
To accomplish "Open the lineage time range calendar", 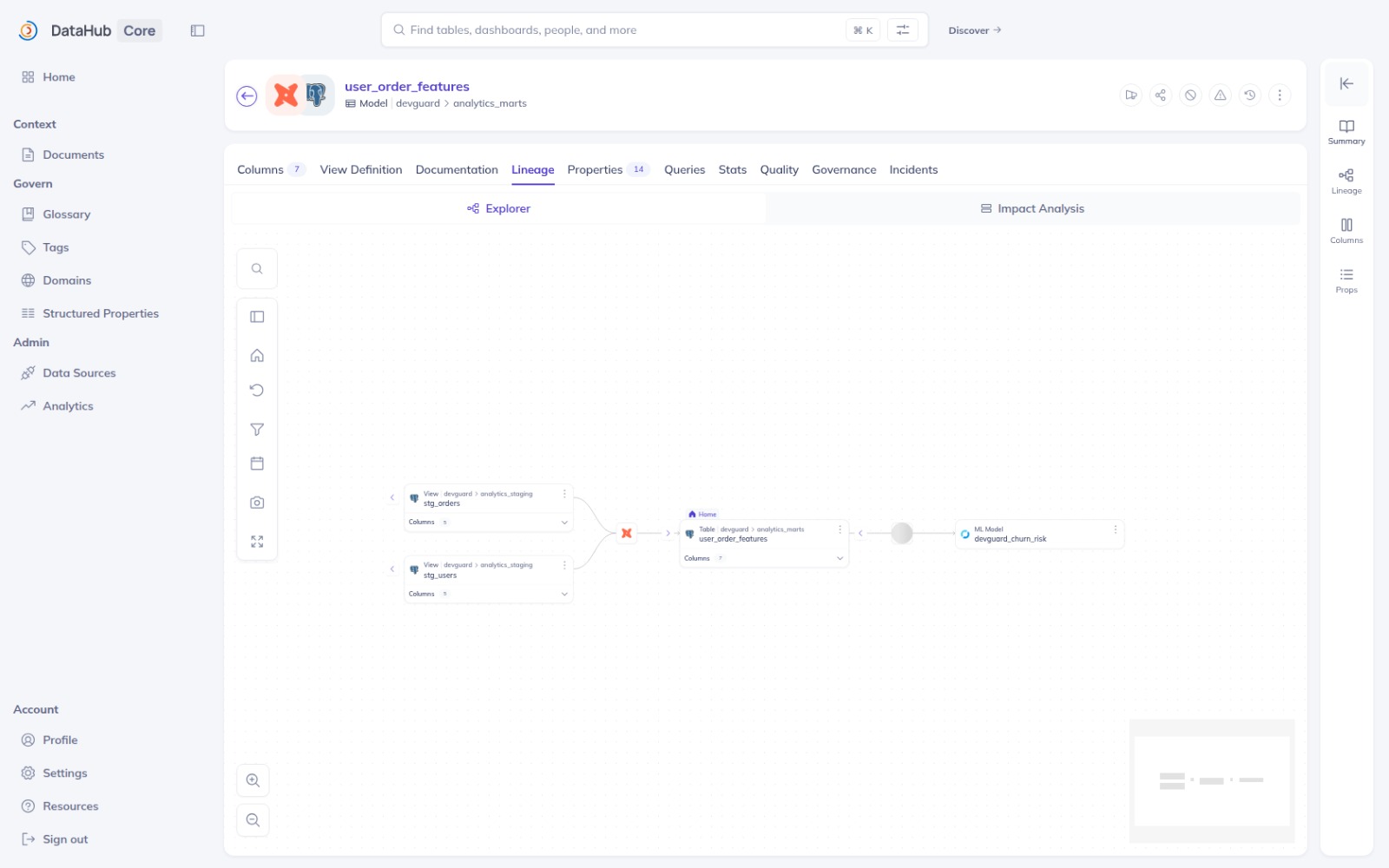I will click(257, 464).
